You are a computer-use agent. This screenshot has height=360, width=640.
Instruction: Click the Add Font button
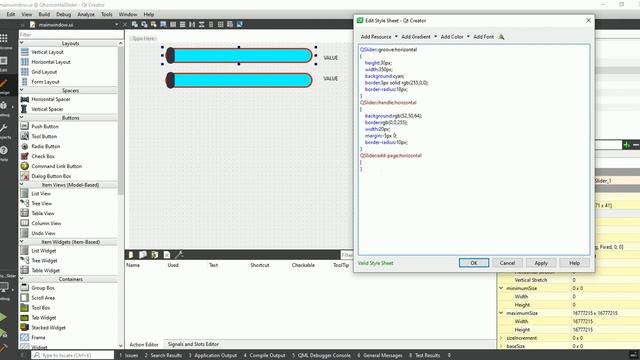coord(484,37)
